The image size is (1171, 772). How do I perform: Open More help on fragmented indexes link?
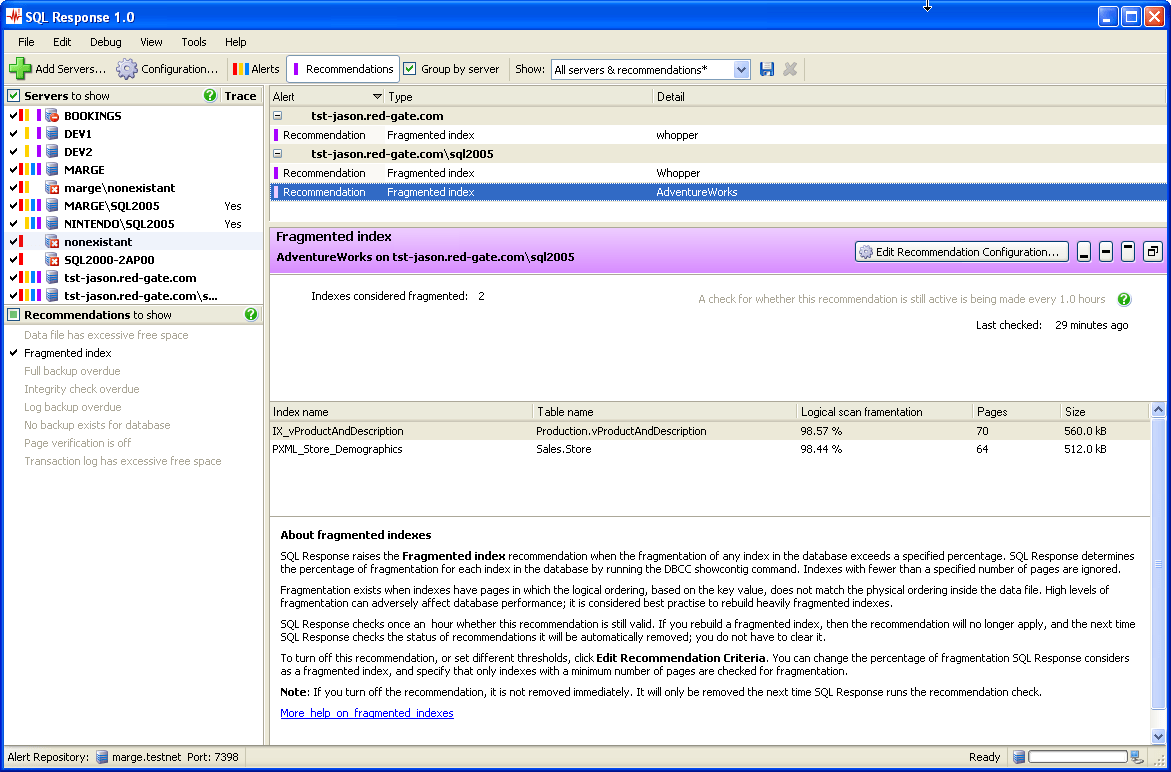pyautogui.click(x=366, y=713)
